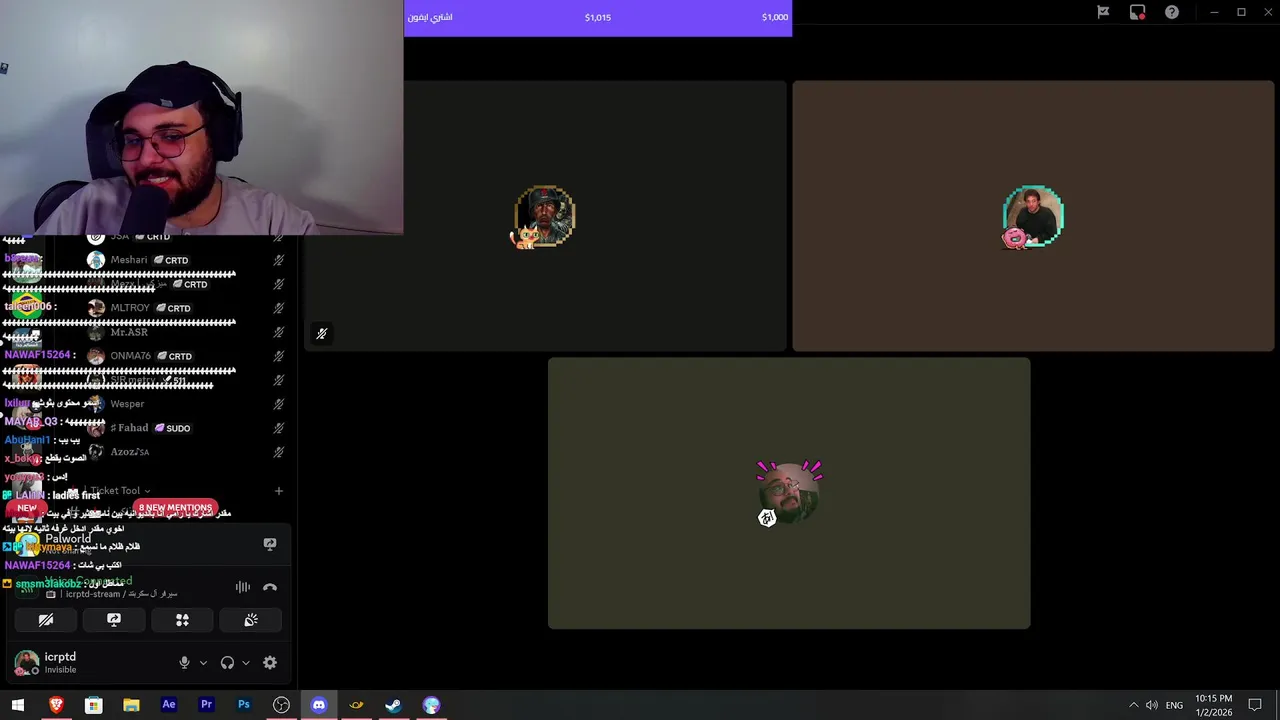The width and height of the screenshot is (1280, 720).
Task: Open the Windows notification center icon
Action: coord(1255,705)
